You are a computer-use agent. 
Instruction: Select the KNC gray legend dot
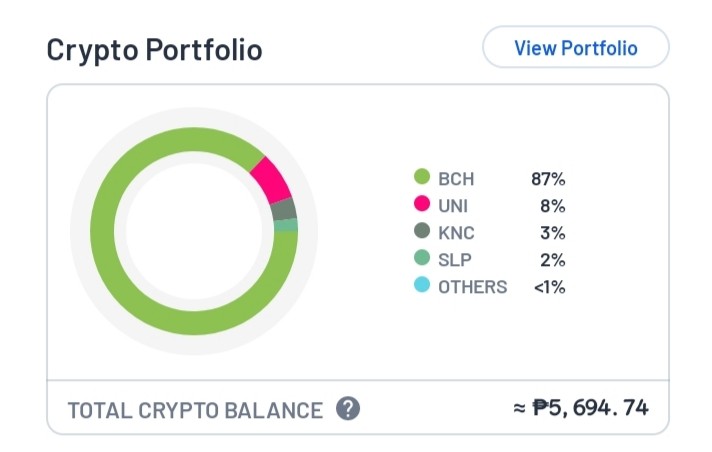point(422,230)
